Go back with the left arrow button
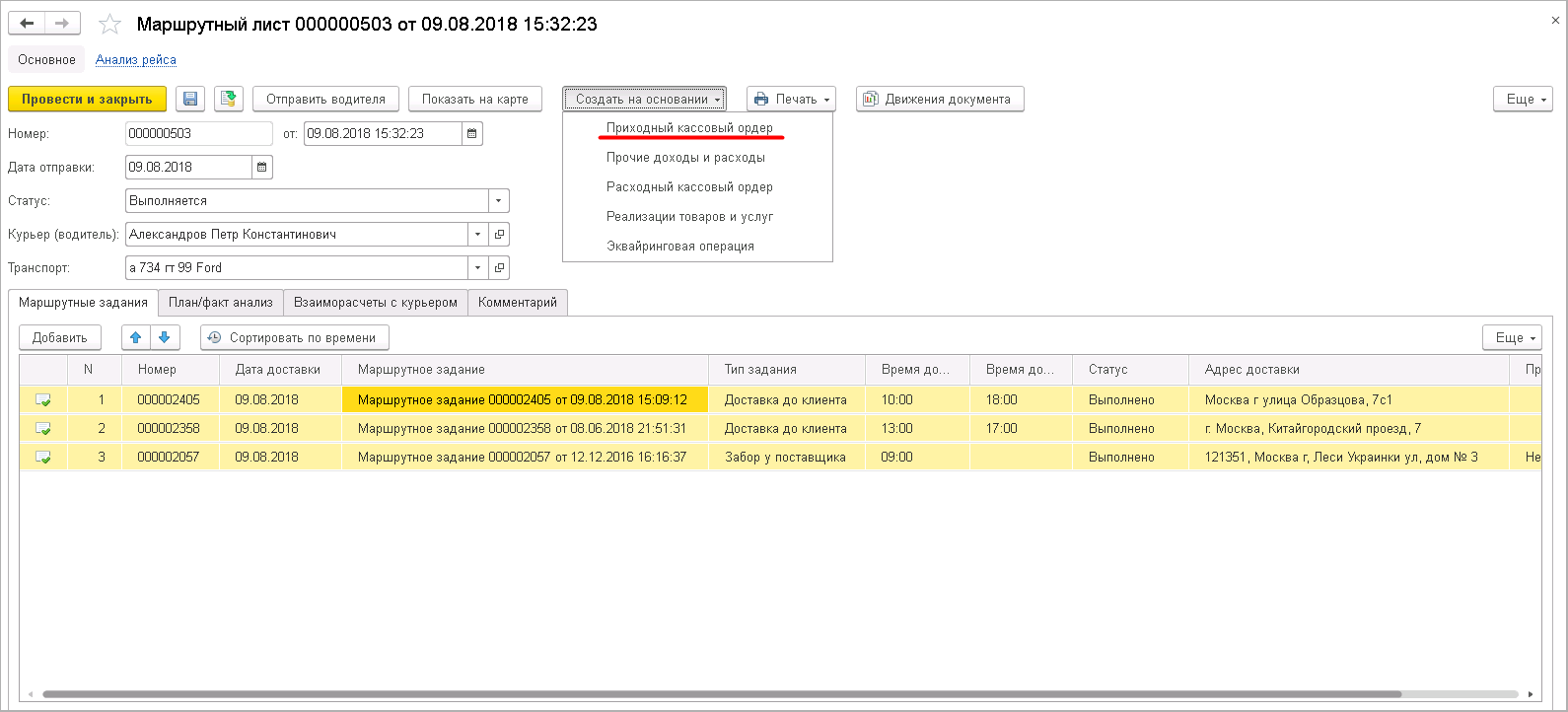Screen dimensions: 1568x712 (x=27, y=24)
